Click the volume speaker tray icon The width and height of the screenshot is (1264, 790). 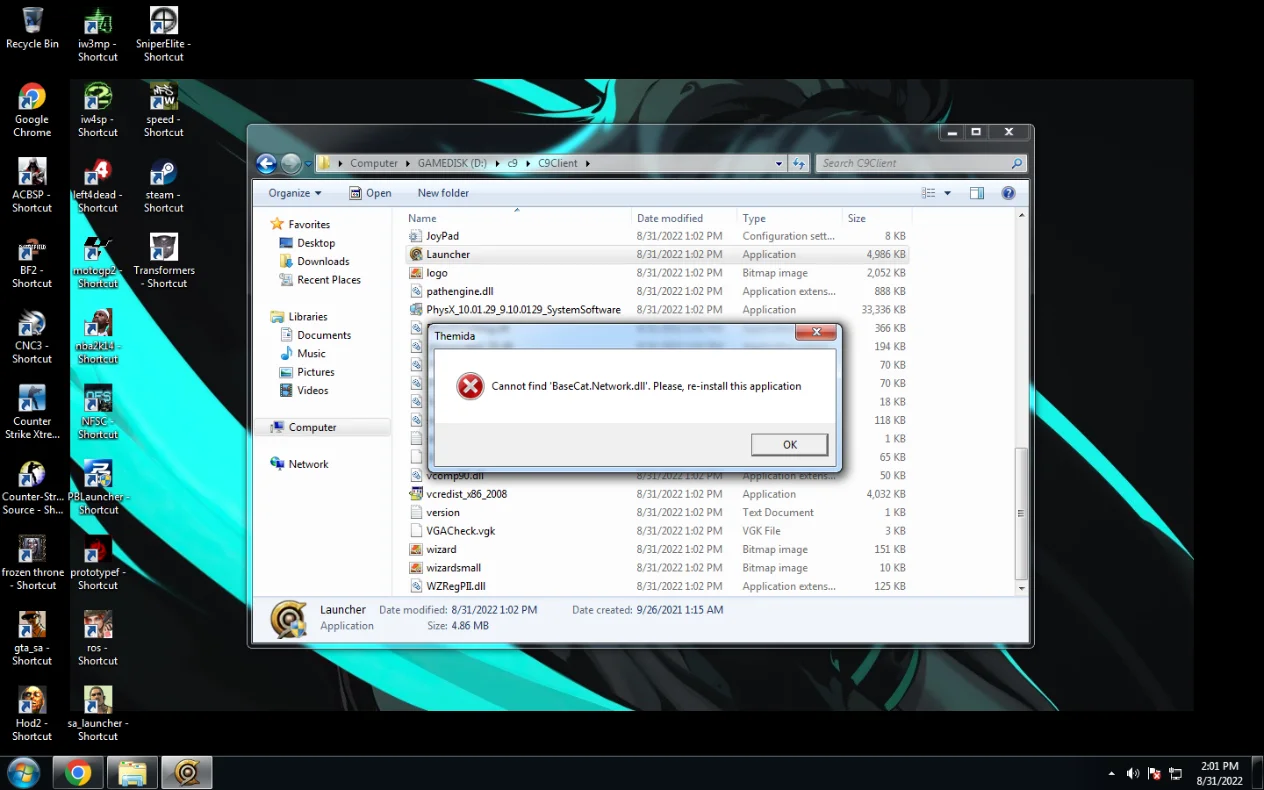click(x=1133, y=773)
